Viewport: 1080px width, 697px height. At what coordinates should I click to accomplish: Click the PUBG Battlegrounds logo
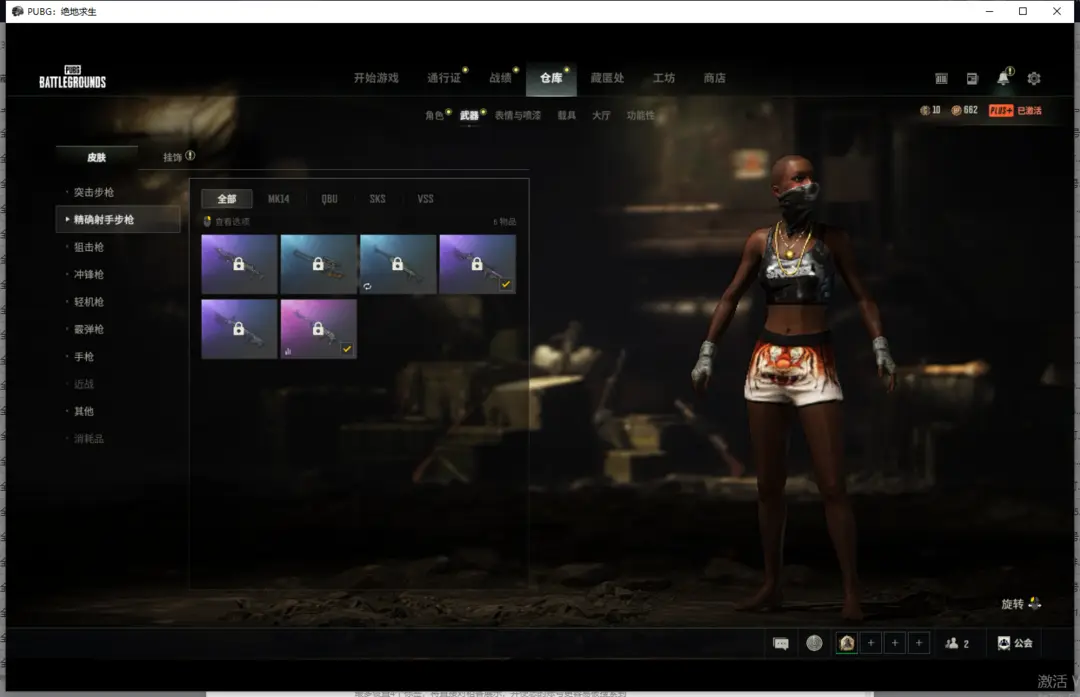pyautogui.click(x=72, y=77)
